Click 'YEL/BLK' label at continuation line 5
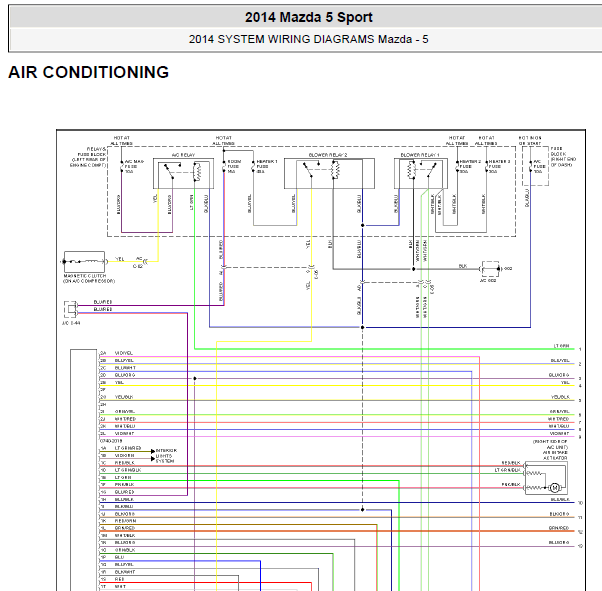This screenshot has width=602, height=591. tap(560, 397)
